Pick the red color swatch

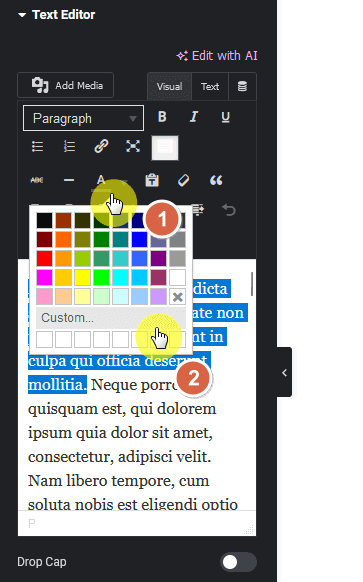(x=45, y=258)
